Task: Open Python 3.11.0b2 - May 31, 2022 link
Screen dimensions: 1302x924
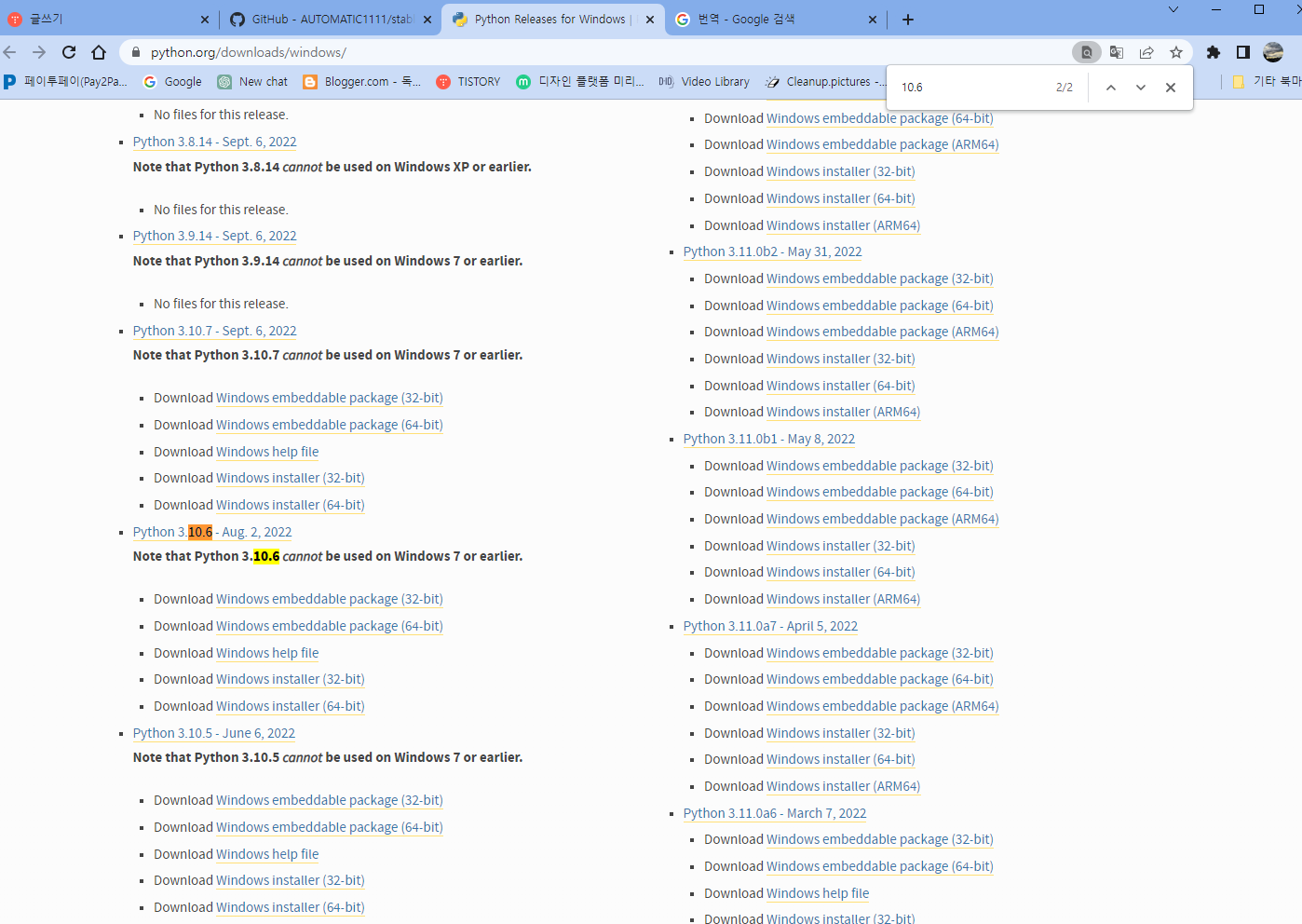Action: (773, 251)
